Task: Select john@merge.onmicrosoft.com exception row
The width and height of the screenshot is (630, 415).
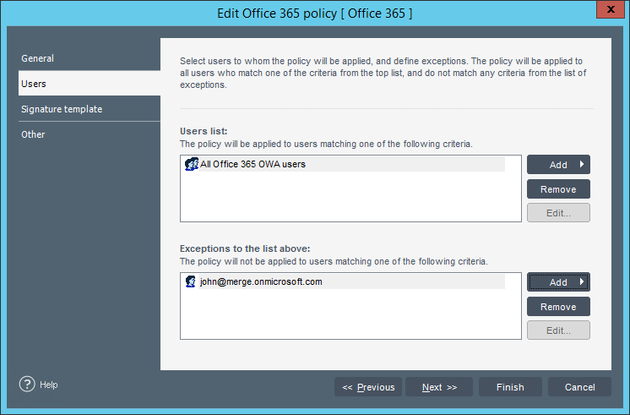Action: [344, 282]
